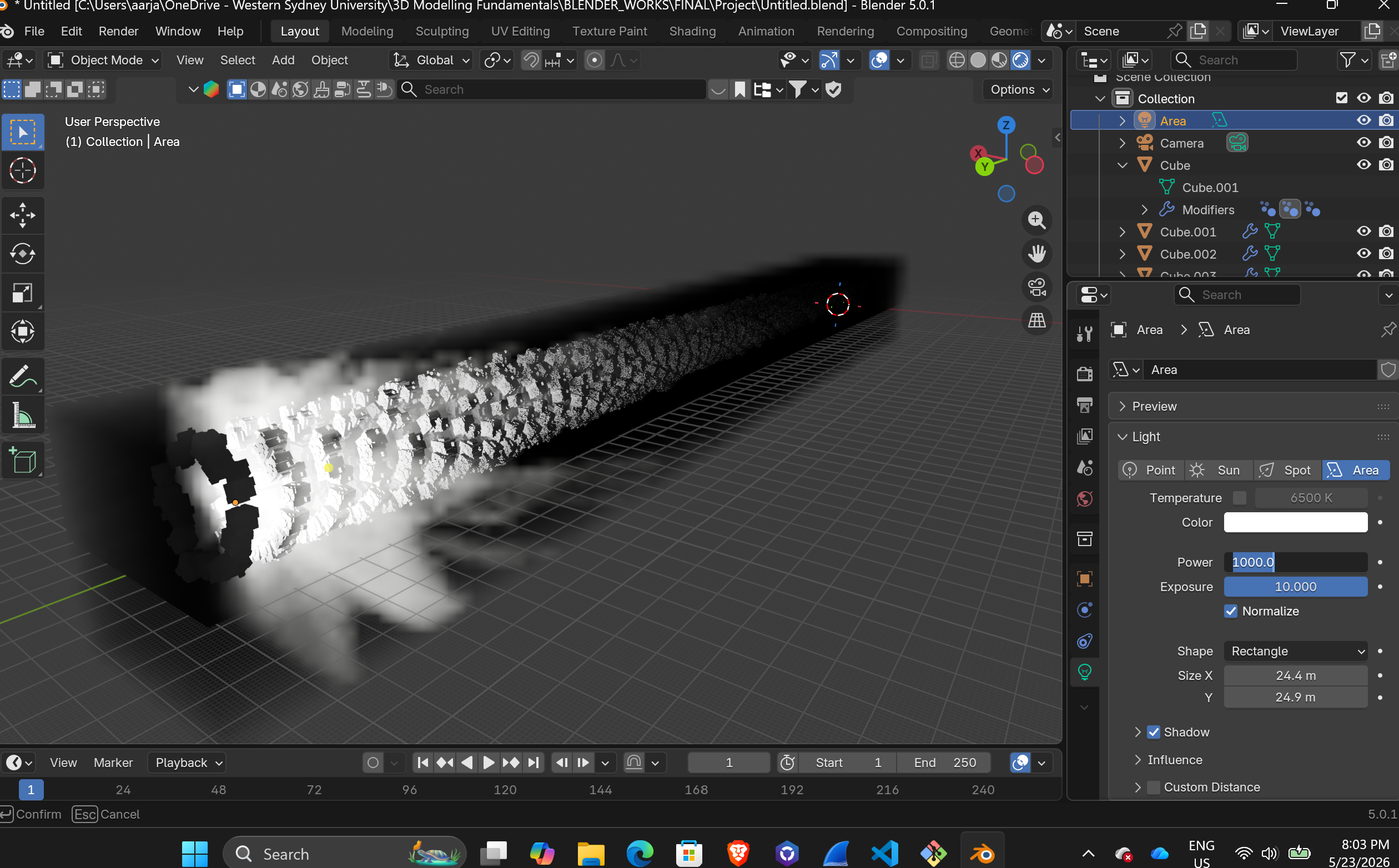Screen dimensions: 1399x868
Task: Click the pan view hand icon
Action: click(1037, 254)
